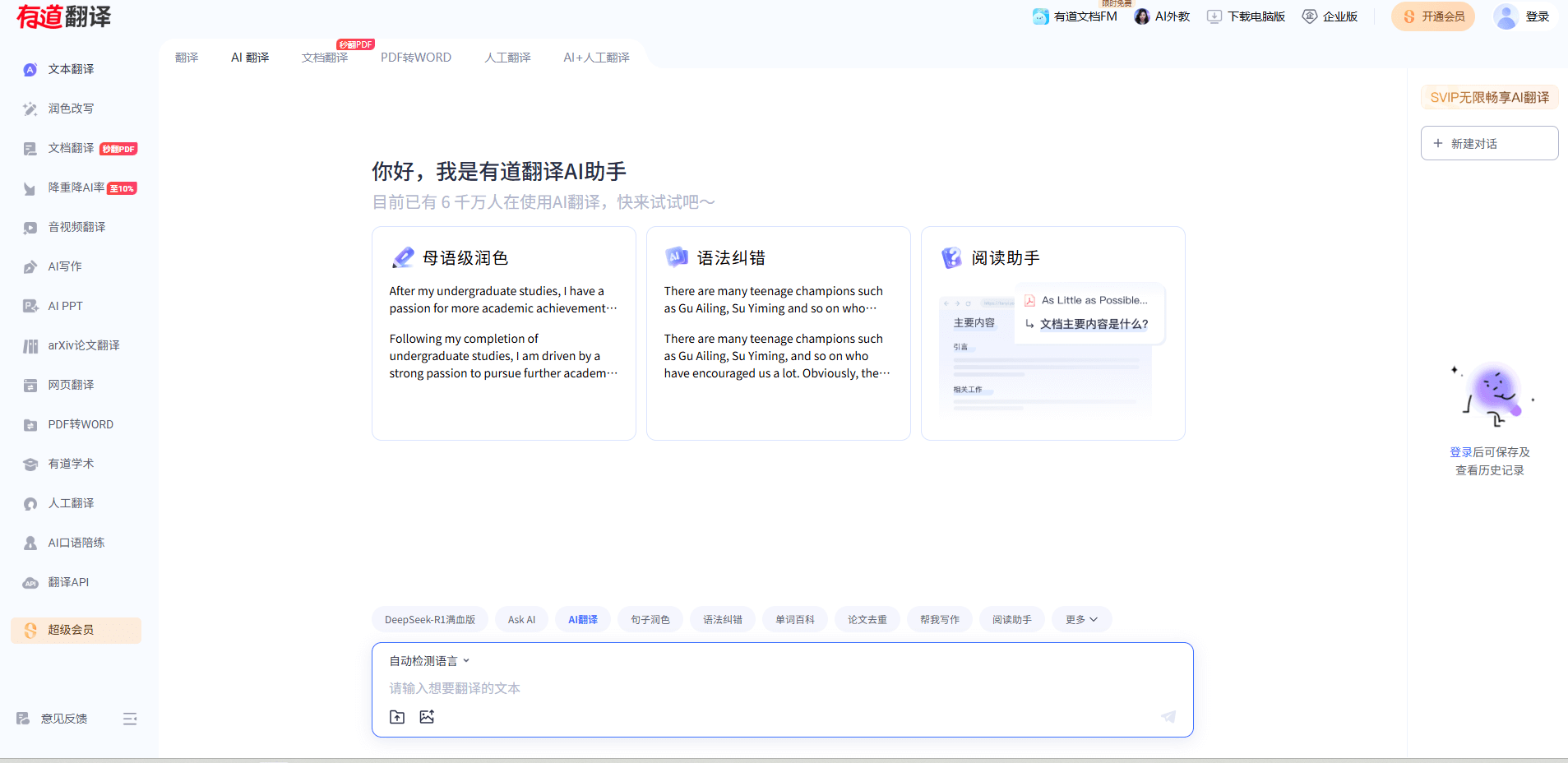
Task: Click the 有道翻译 logo
Action: click(64, 16)
